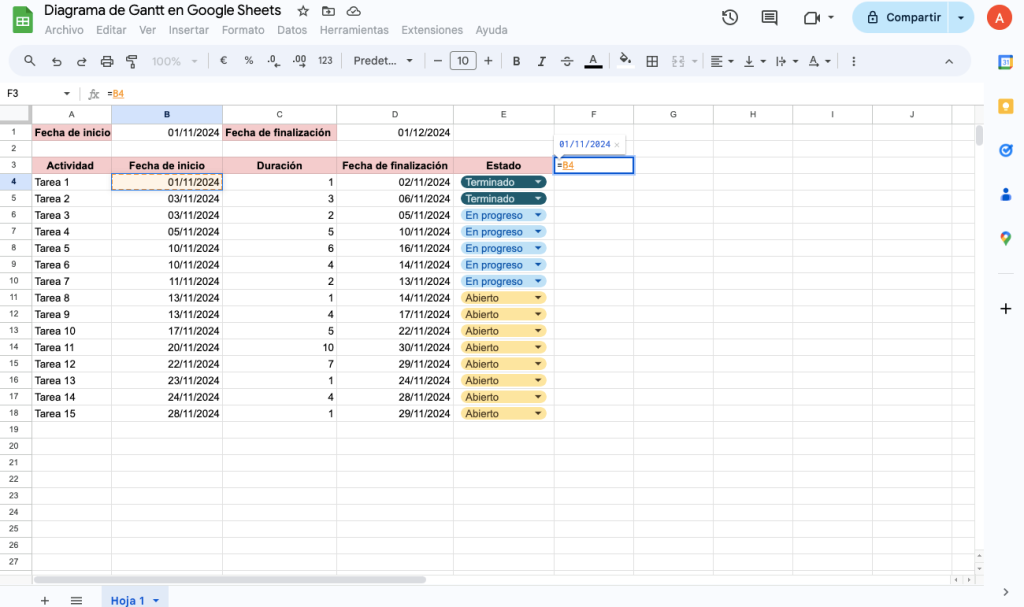Click the Borders icon
Image resolution: width=1024 pixels, height=607 pixels.
pos(651,61)
